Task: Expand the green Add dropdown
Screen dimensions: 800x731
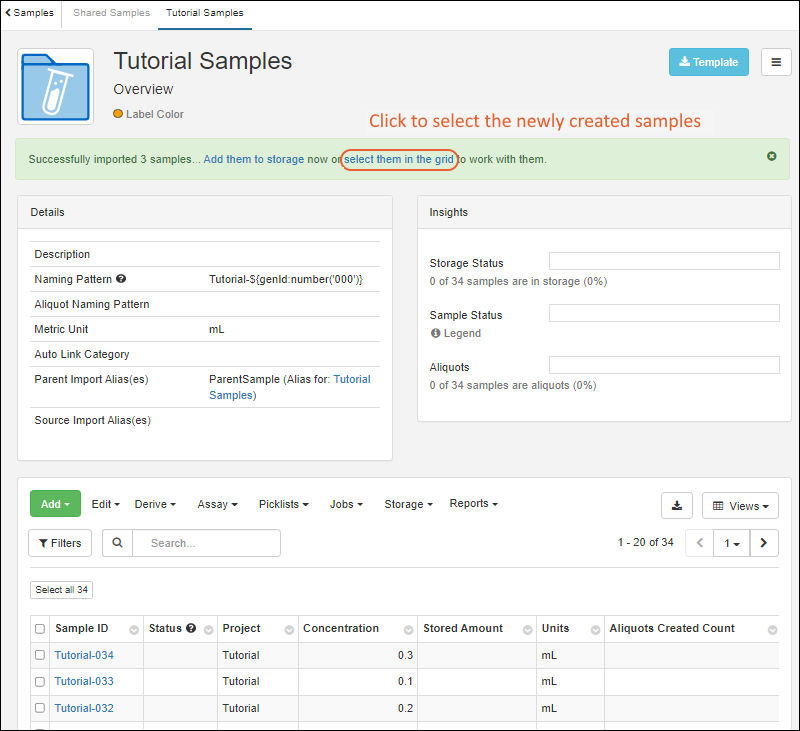Action: coord(55,505)
